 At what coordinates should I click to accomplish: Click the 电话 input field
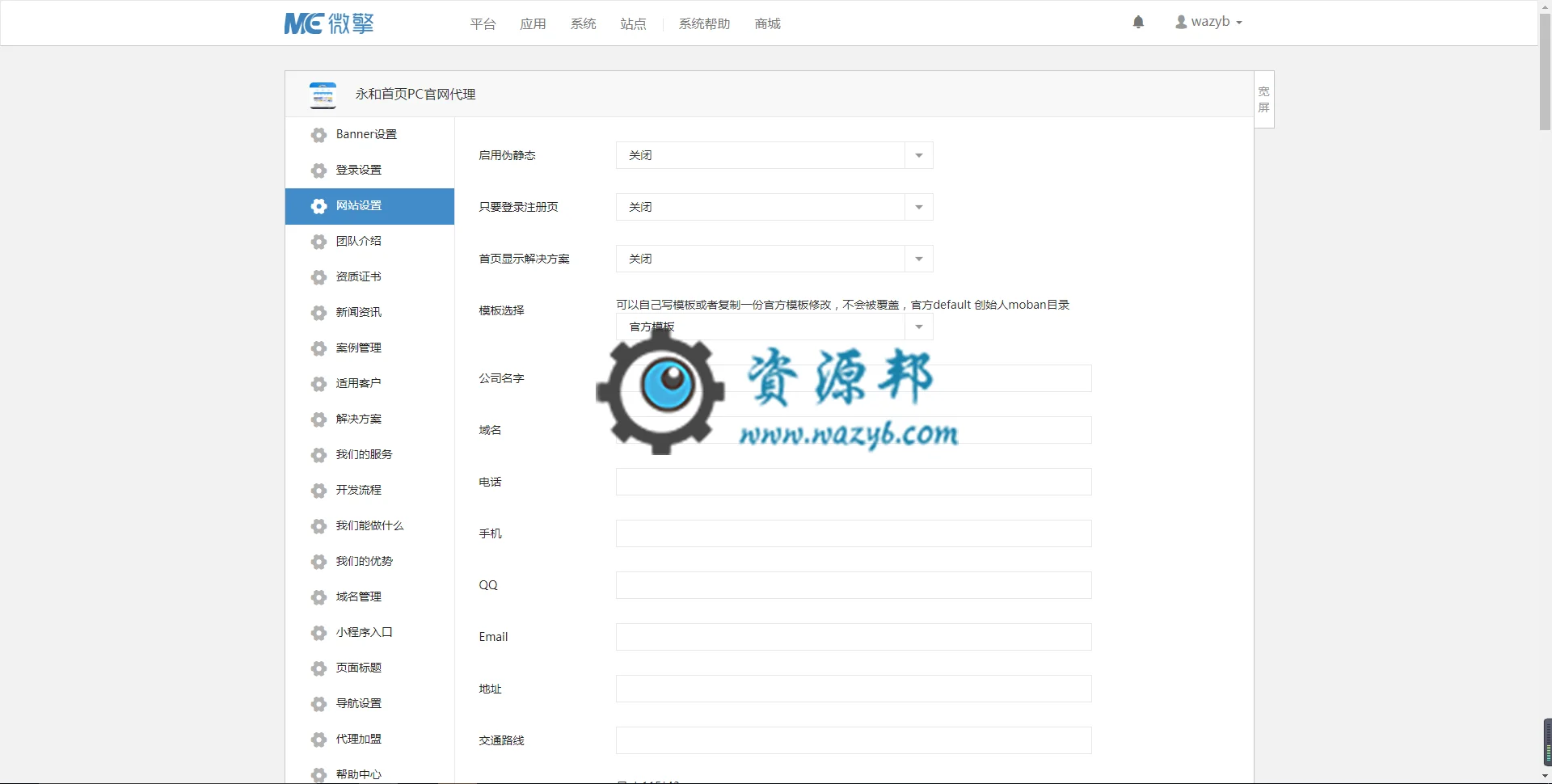click(x=854, y=482)
